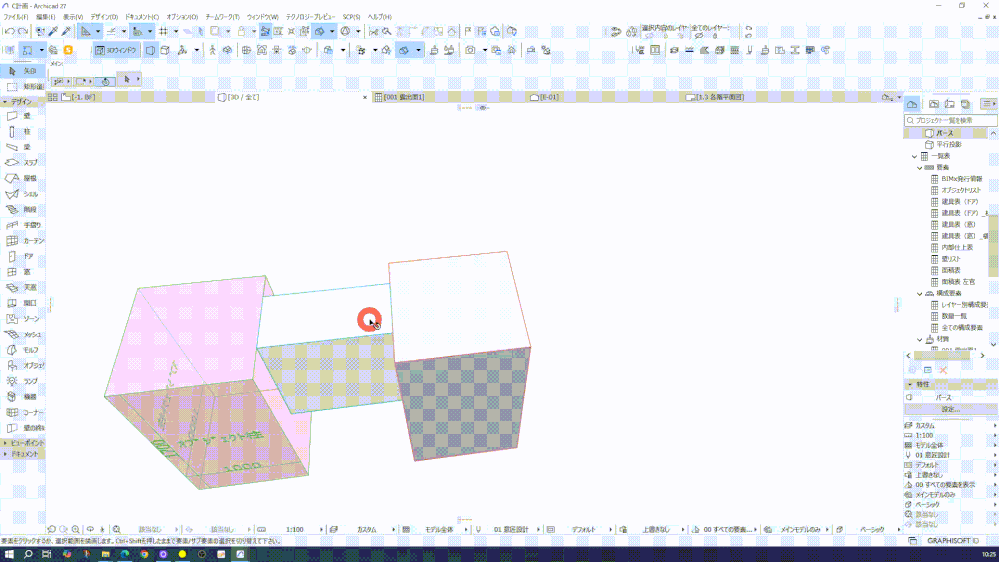
Task: Toggle the grid snap icon
Action: pyautogui.click(x=162, y=31)
